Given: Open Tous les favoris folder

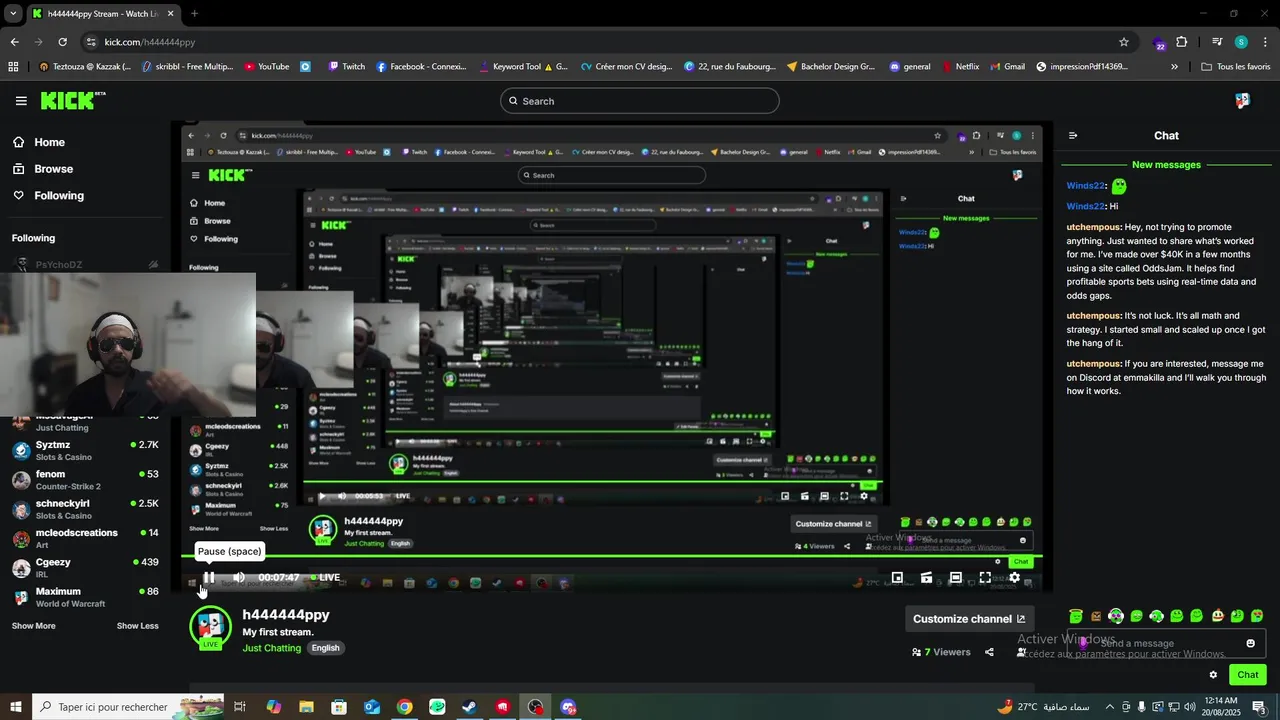Looking at the screenshot, I should pos(1236,67).
